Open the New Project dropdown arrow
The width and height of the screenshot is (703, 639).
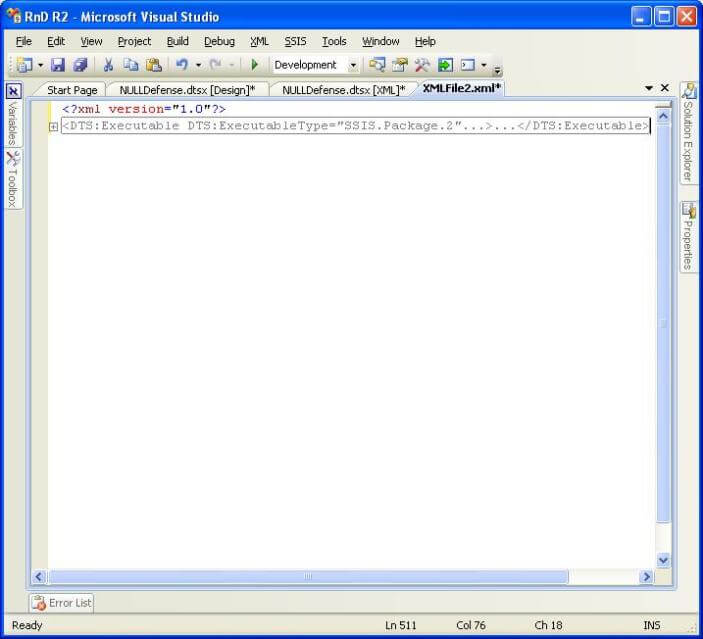point(40,65)
